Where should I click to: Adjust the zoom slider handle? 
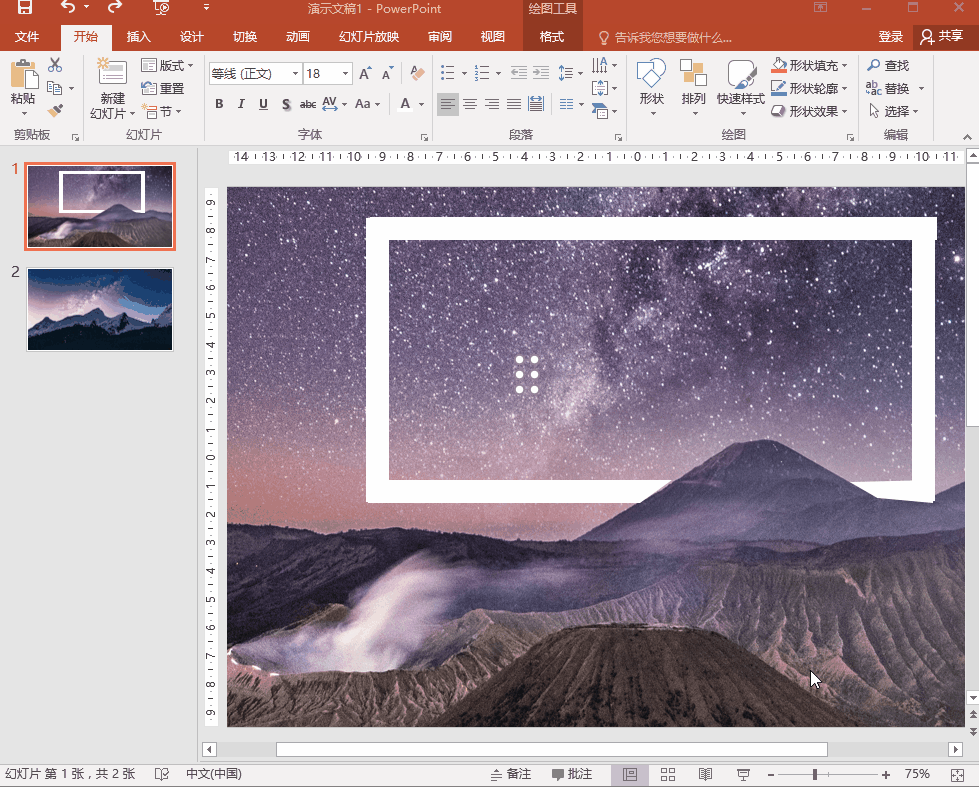point(815,775)
